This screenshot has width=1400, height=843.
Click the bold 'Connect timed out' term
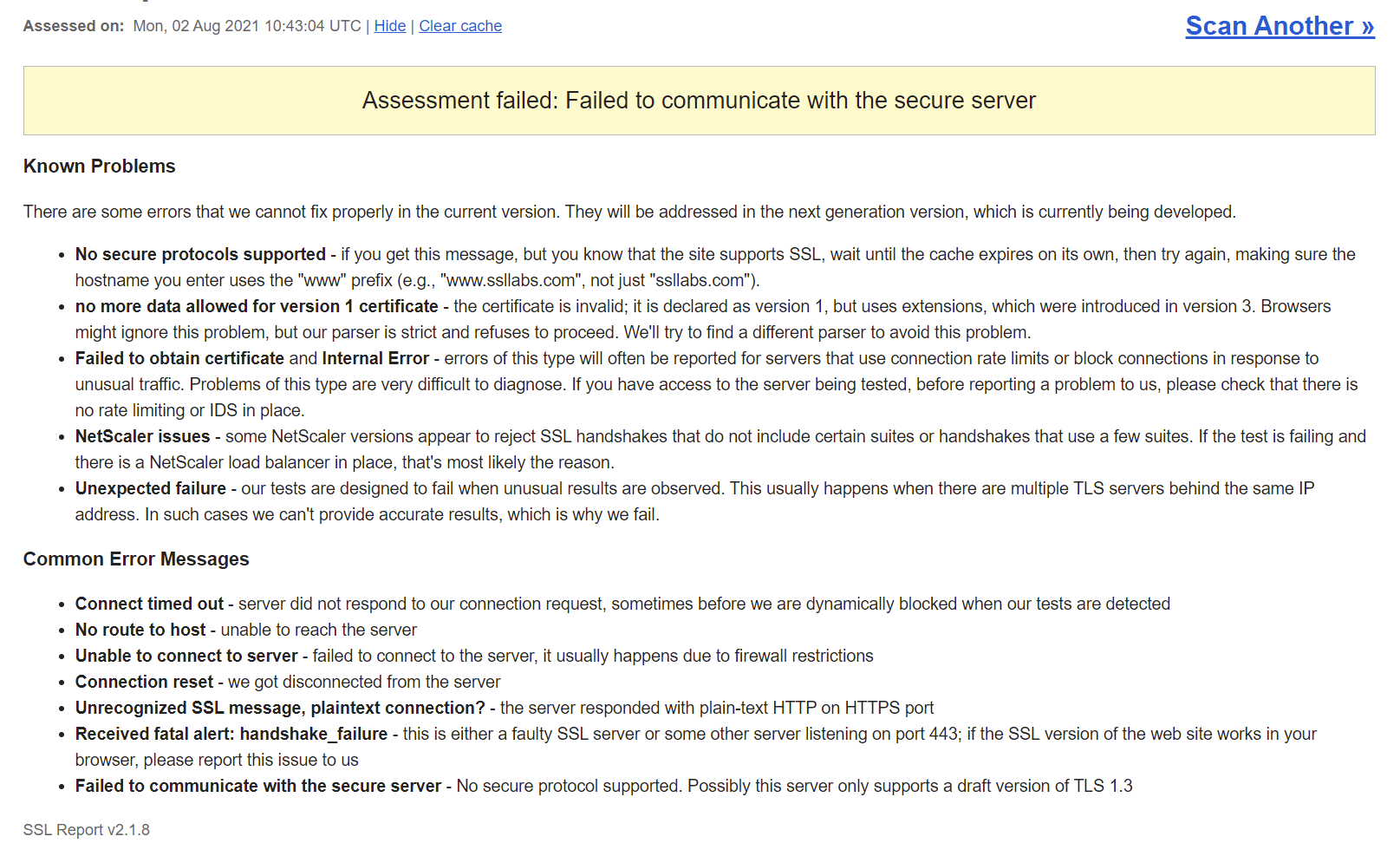click(x=149, y=604)
